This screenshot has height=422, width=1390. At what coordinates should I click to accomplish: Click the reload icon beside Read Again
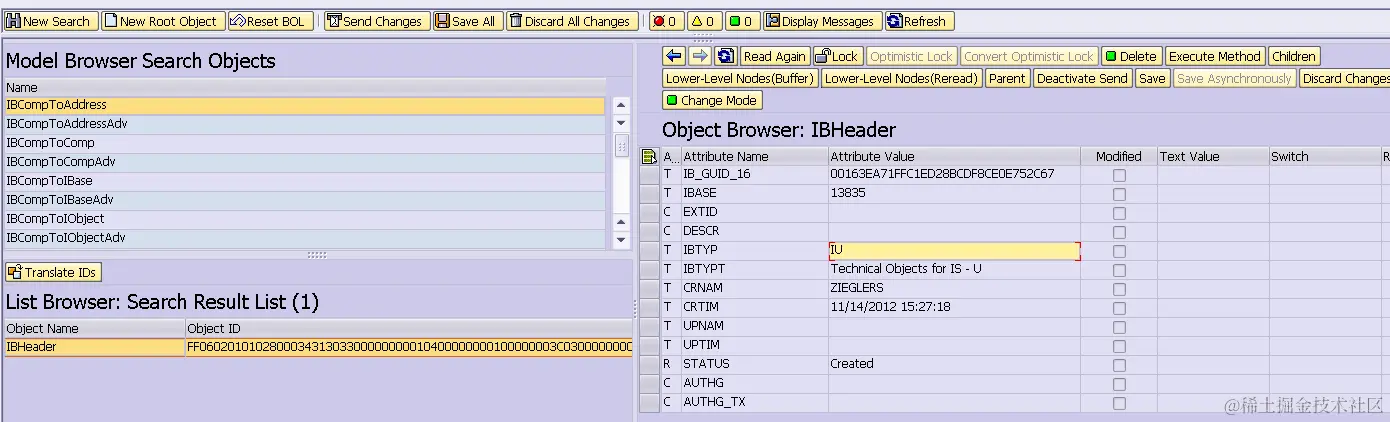pos(726,56)
